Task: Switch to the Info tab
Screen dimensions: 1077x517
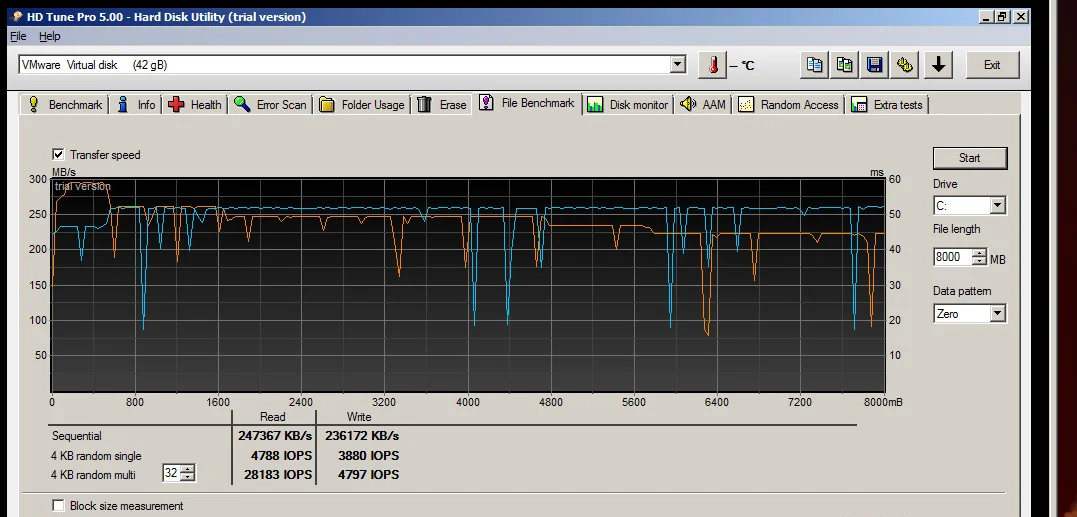Action: pyautogui.click(x=136, y=104)
